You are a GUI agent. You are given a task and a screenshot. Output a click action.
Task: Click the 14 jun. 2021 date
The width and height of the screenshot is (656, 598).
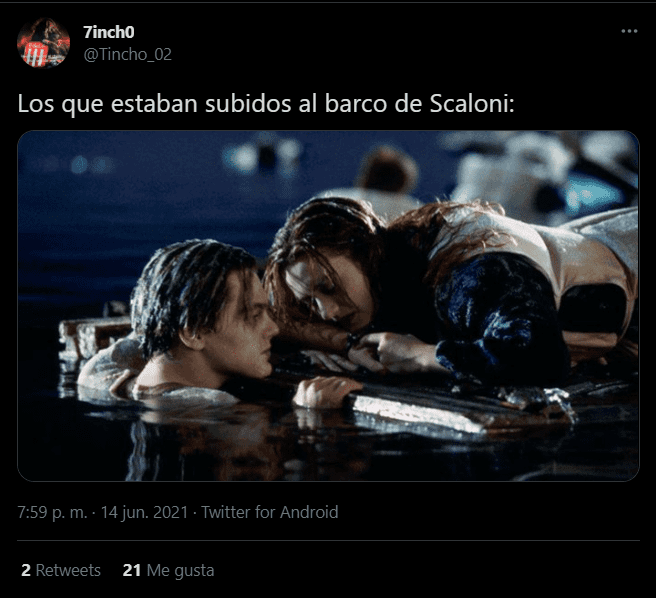tap(144, 512)
